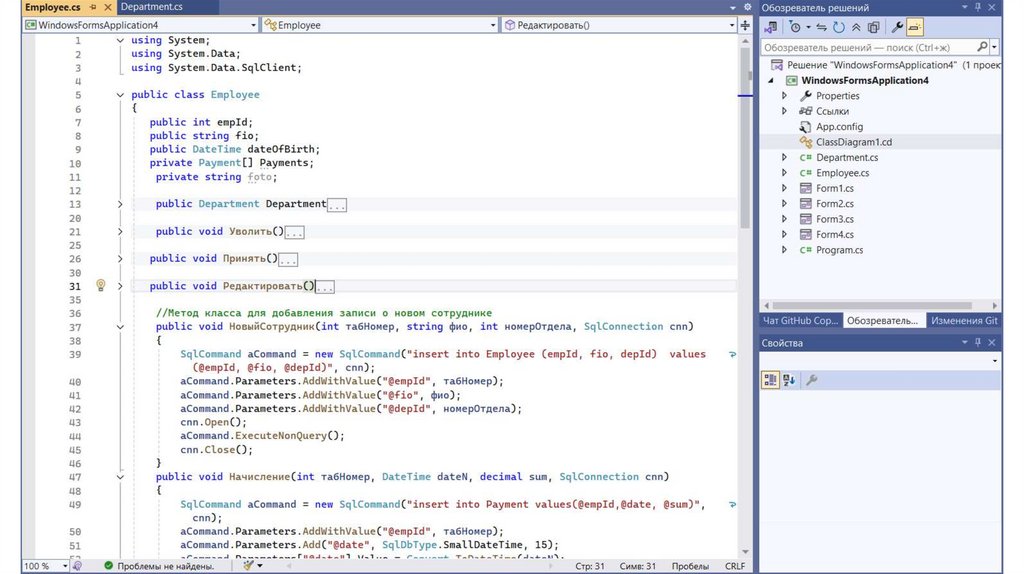Switch to the Изменения Git tab

tap(963, 321)
